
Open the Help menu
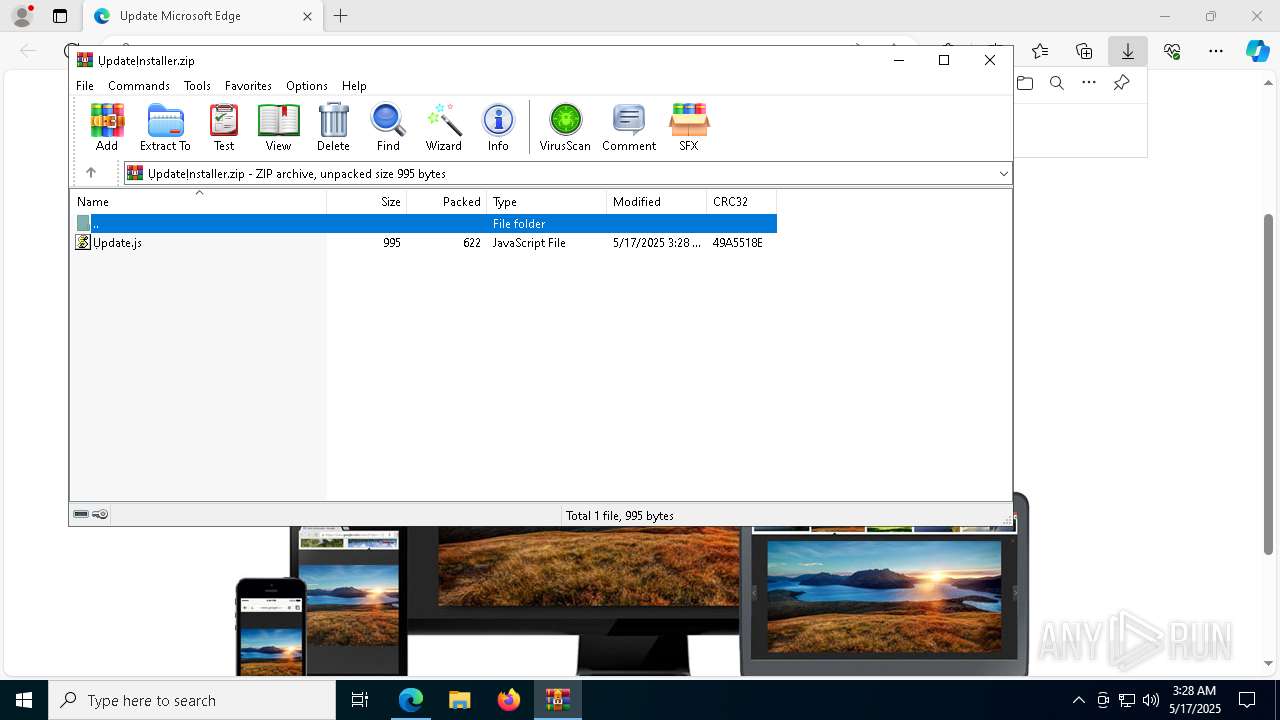[x=354, y=86]
